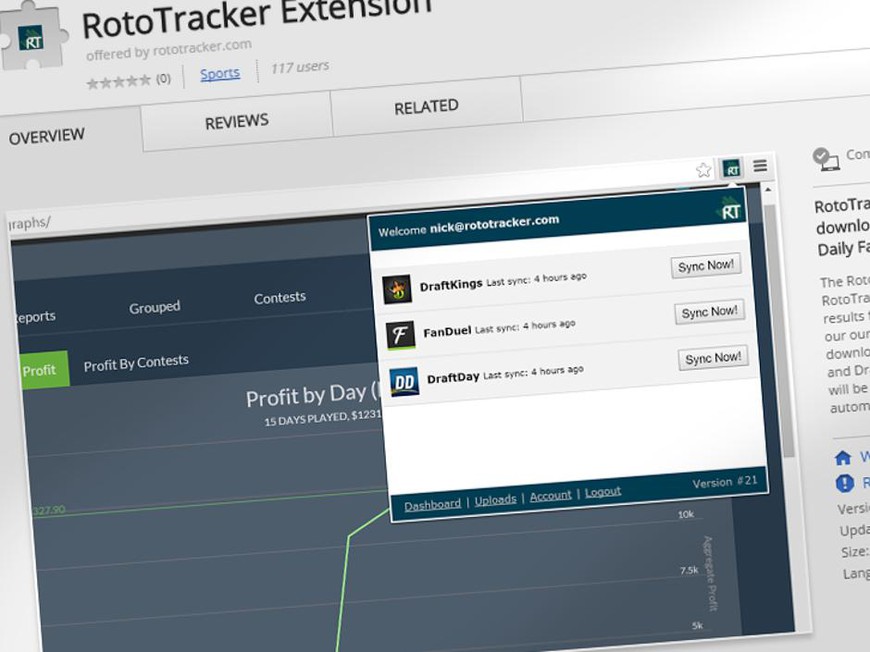Click the DraftKings logo icon
The image size is (870, 652).
[397, 289]
